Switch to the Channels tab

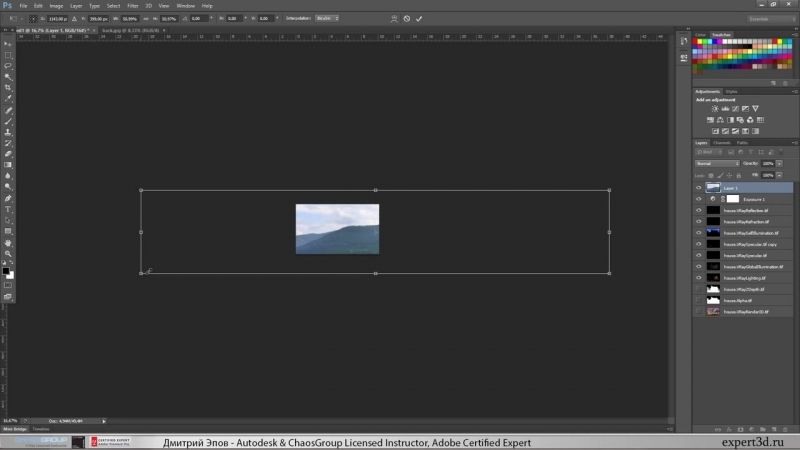[x=721, y=143]
